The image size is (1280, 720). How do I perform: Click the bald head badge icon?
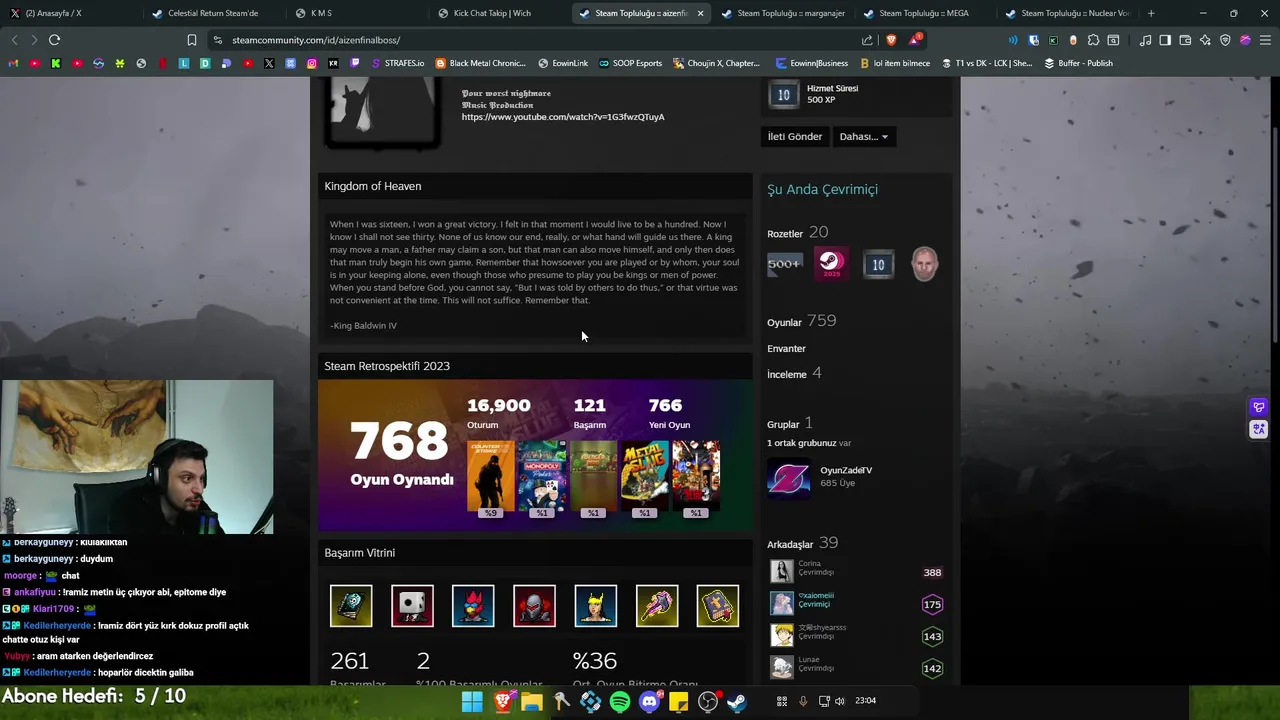[925, 264]
